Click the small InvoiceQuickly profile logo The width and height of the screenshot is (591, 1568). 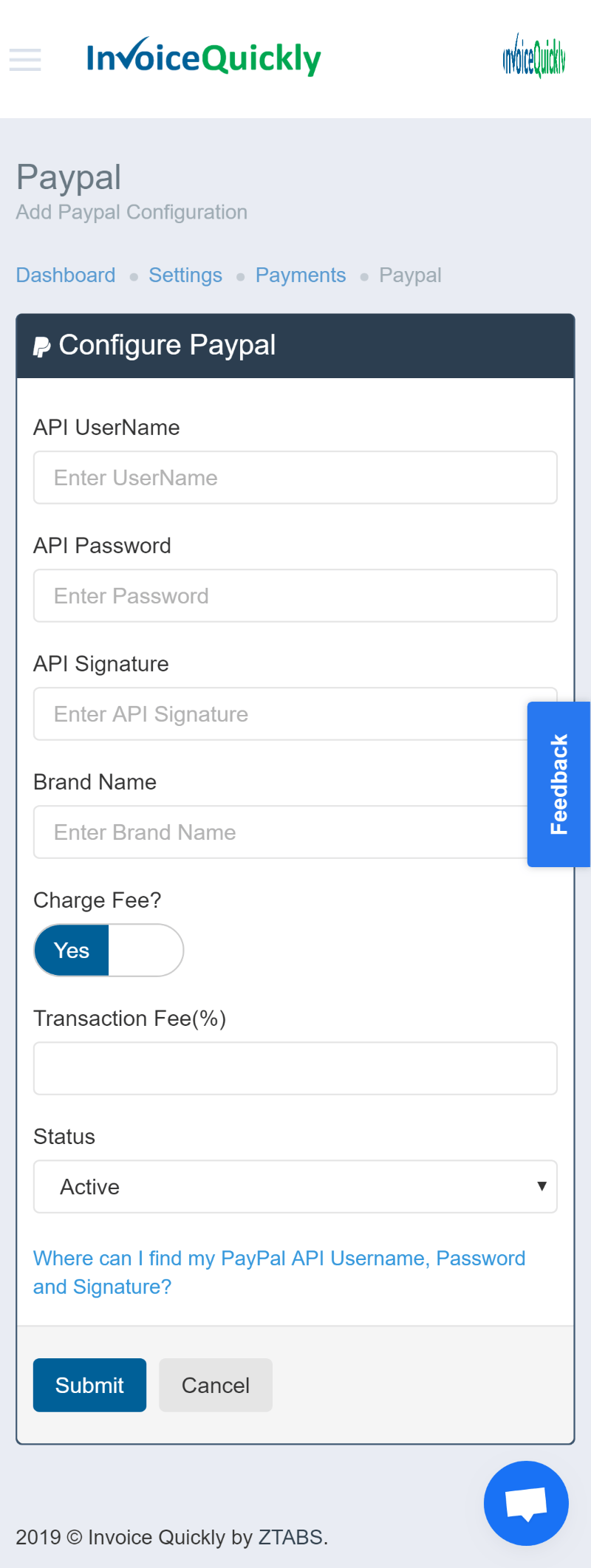click(533, 57)
